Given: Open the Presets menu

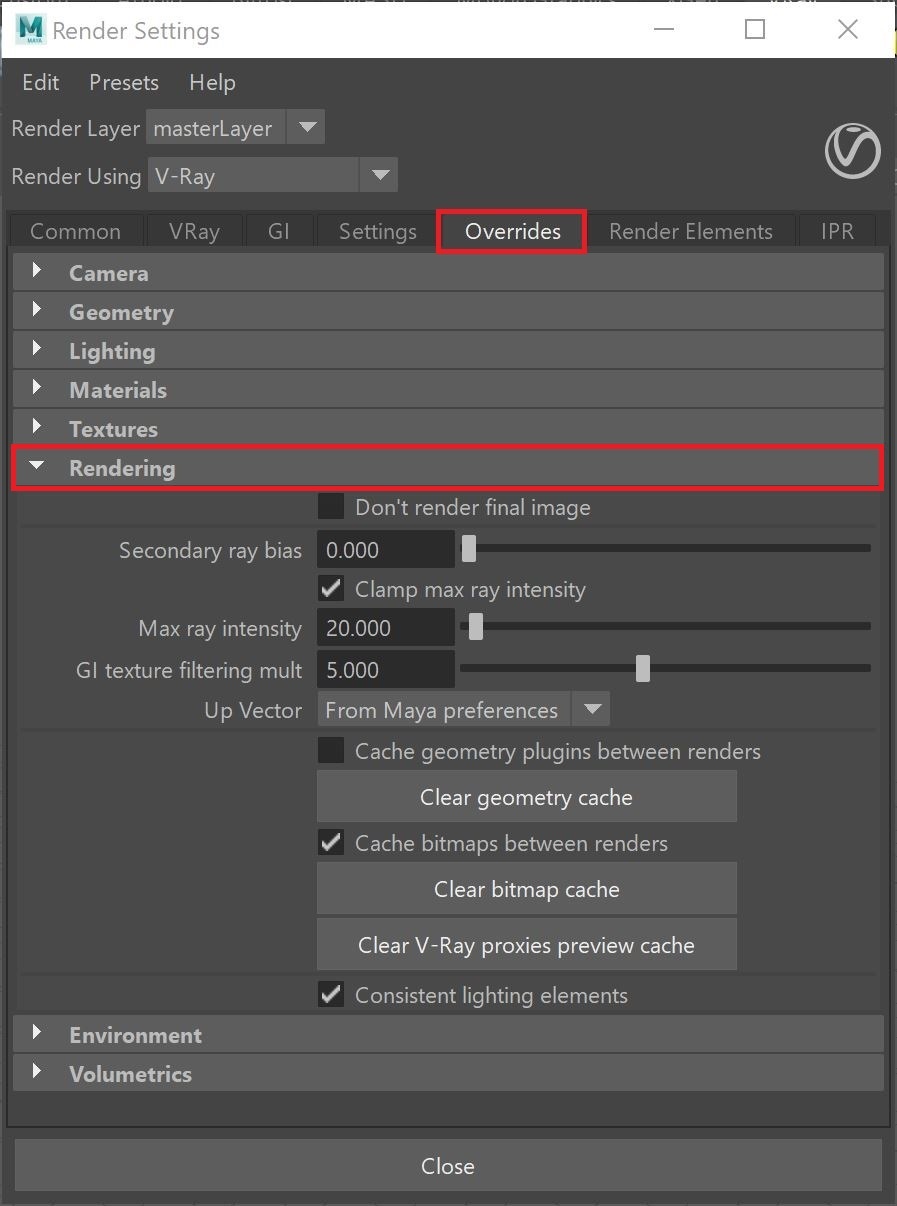Looking at the screenshot, I should (x=124, y=82).
